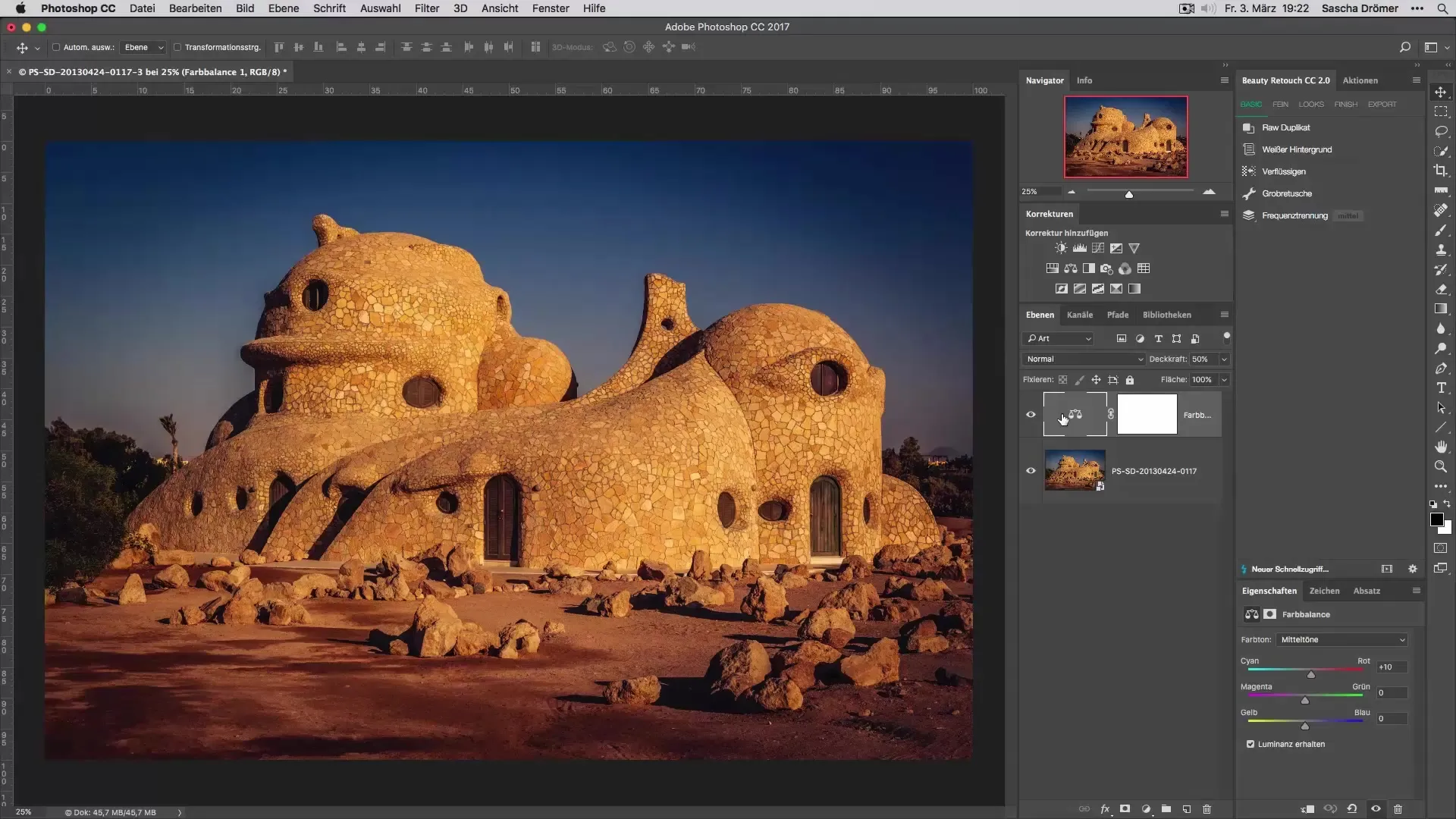Open the Eigenschaften panel flyout menu
This screenshot has height=819, width=1456.
pos(1416,591)
